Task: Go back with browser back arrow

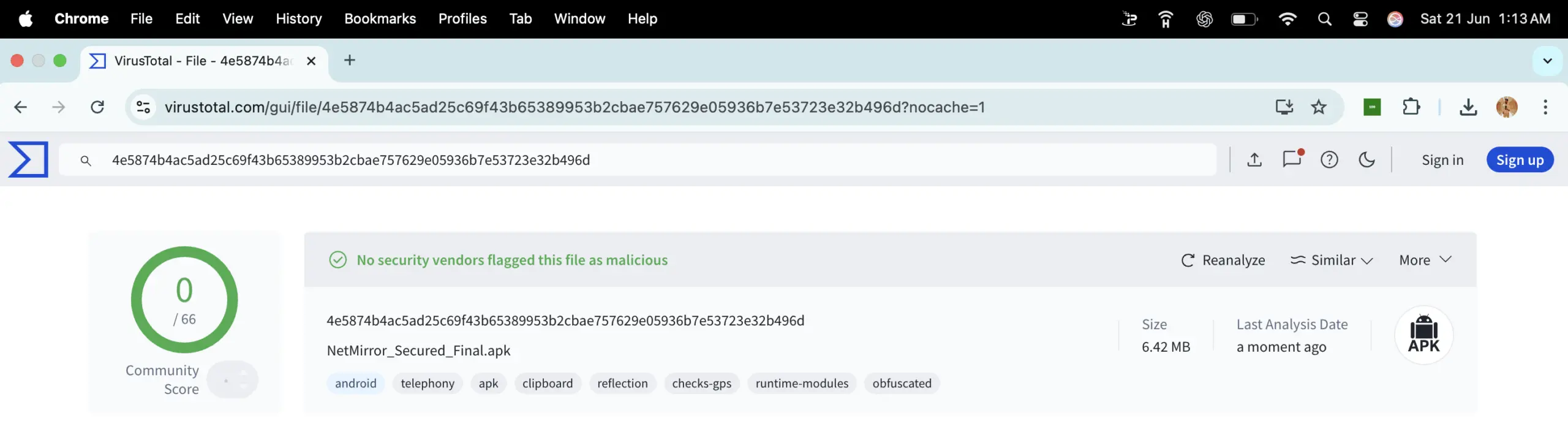Action: (20, 107)
